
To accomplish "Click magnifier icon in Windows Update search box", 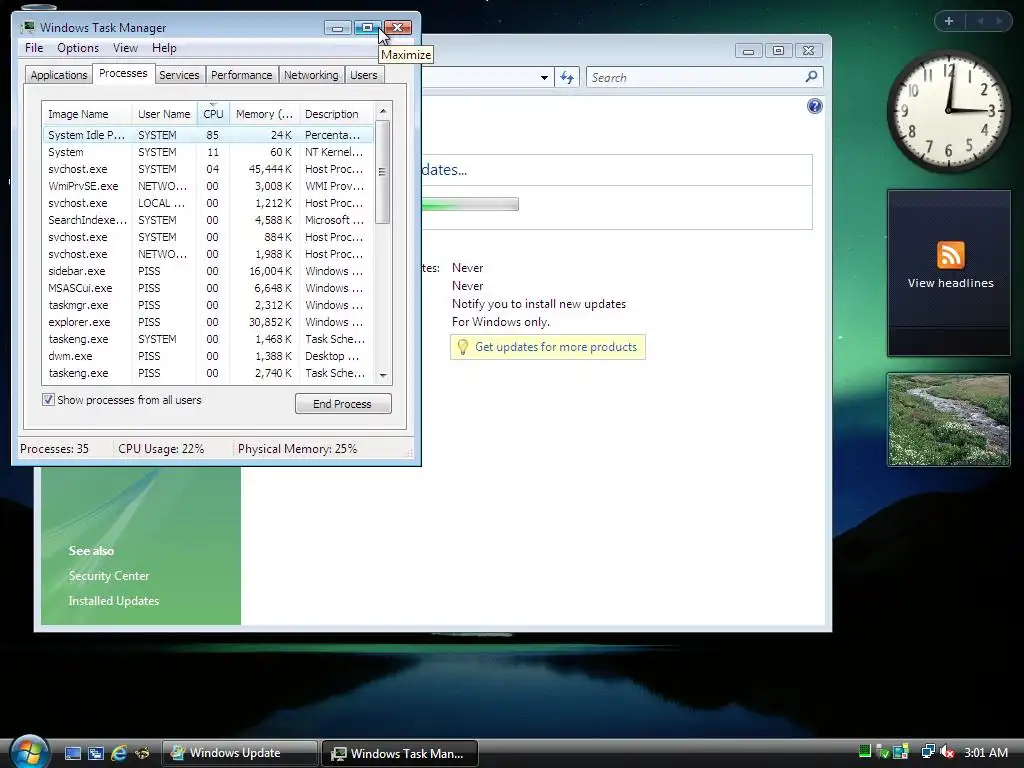I will click(811, 76).
